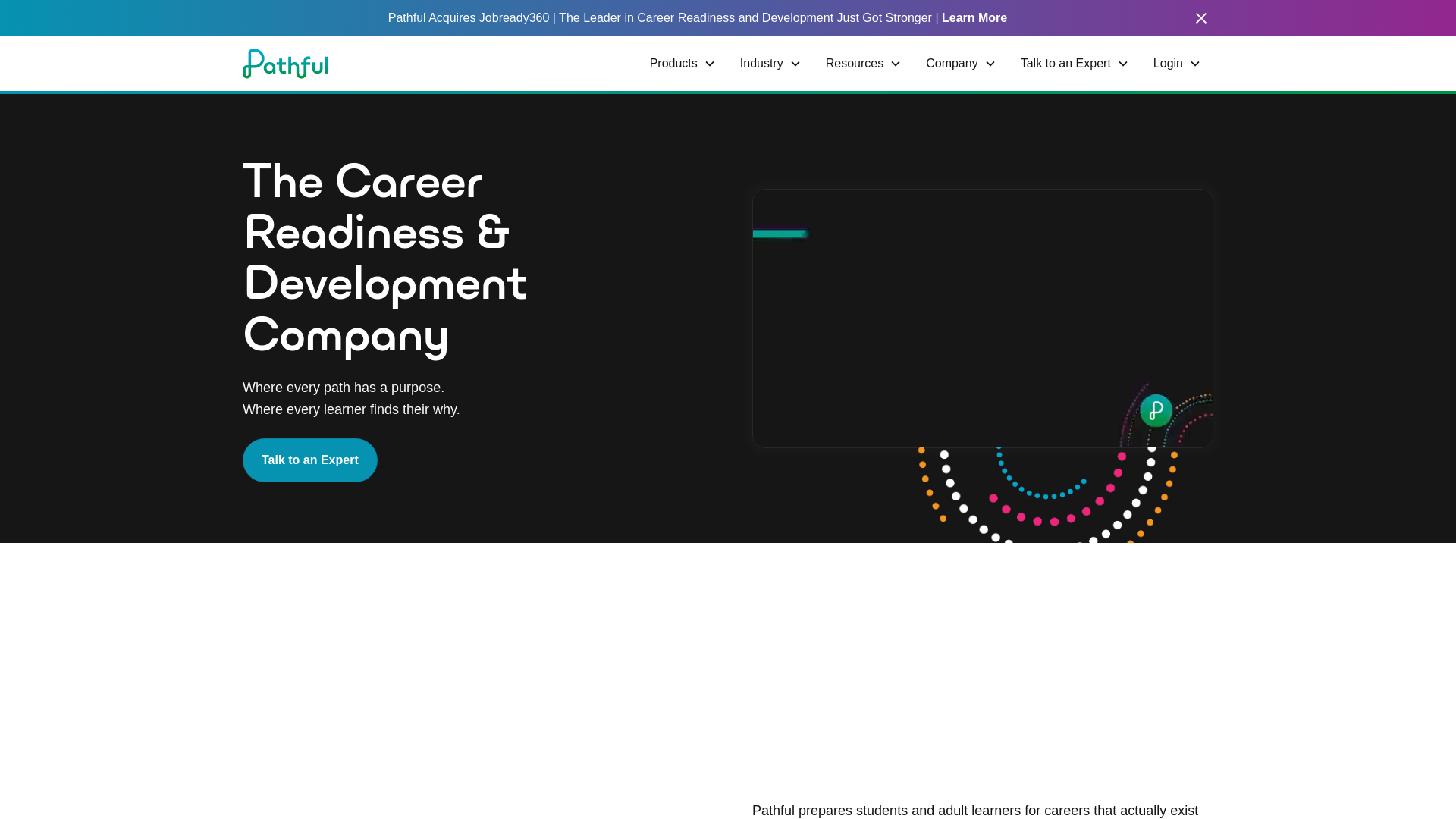Expand the Resources chevron arrow

coord(896,64)
